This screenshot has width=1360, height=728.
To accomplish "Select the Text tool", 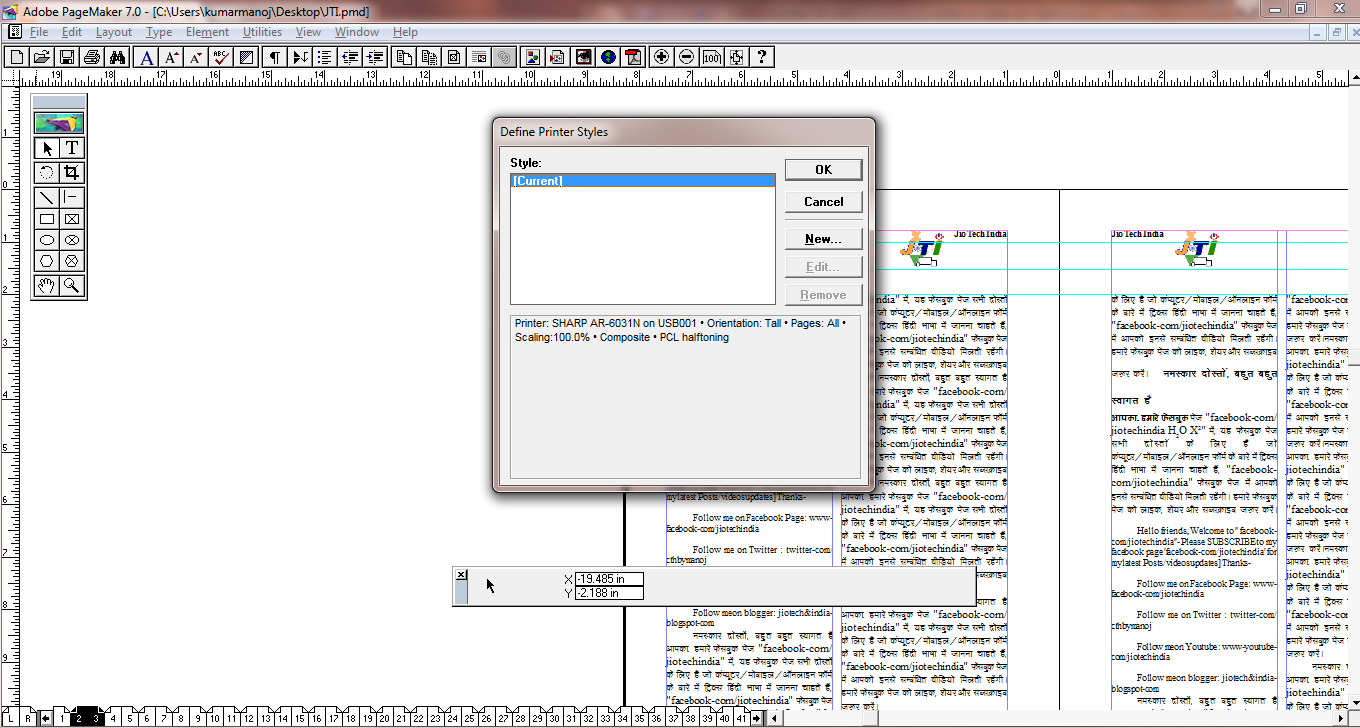I will tap(73, 147).
